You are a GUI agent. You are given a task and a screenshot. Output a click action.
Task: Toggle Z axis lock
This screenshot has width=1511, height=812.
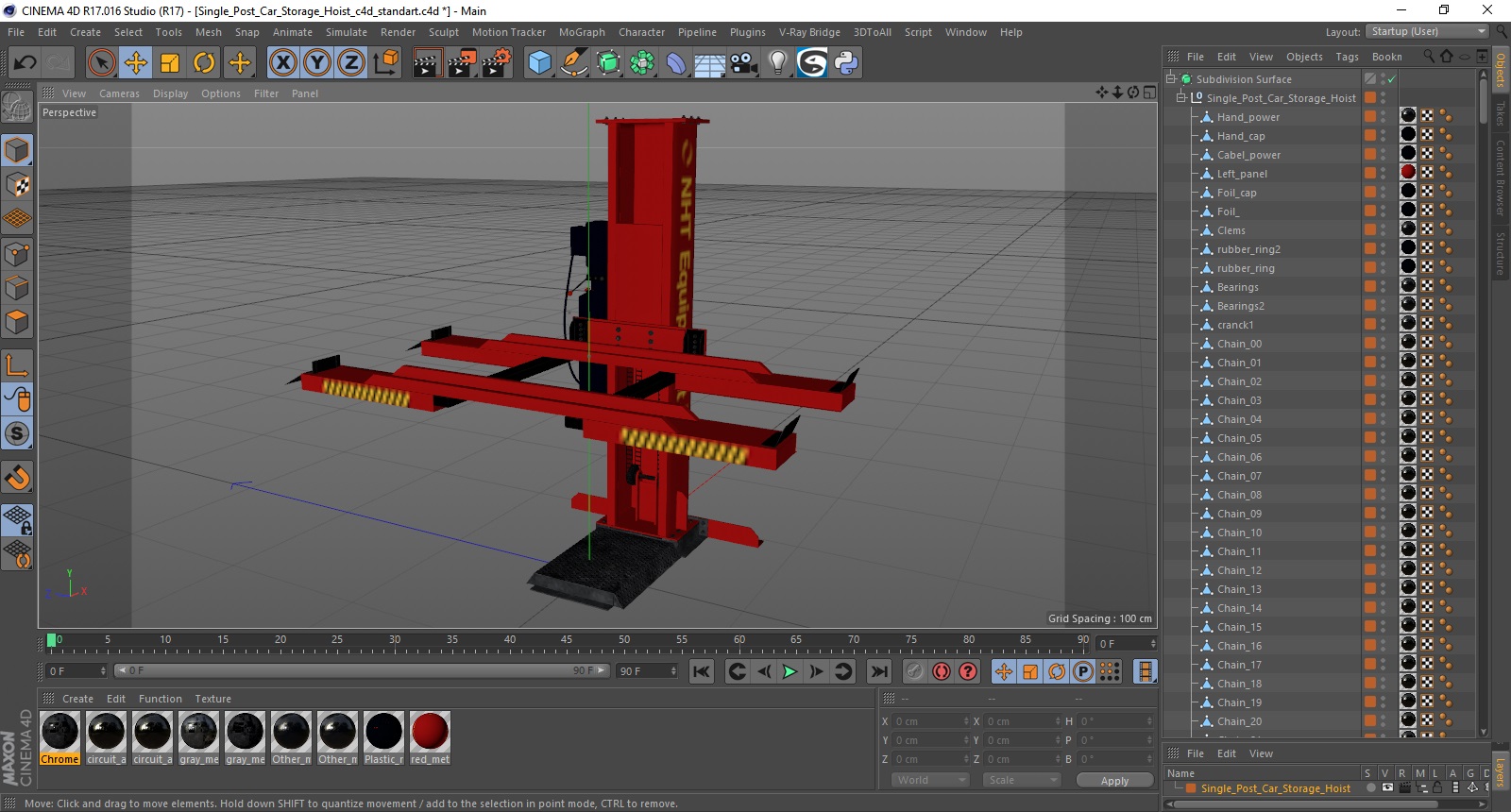click(351, 63)
